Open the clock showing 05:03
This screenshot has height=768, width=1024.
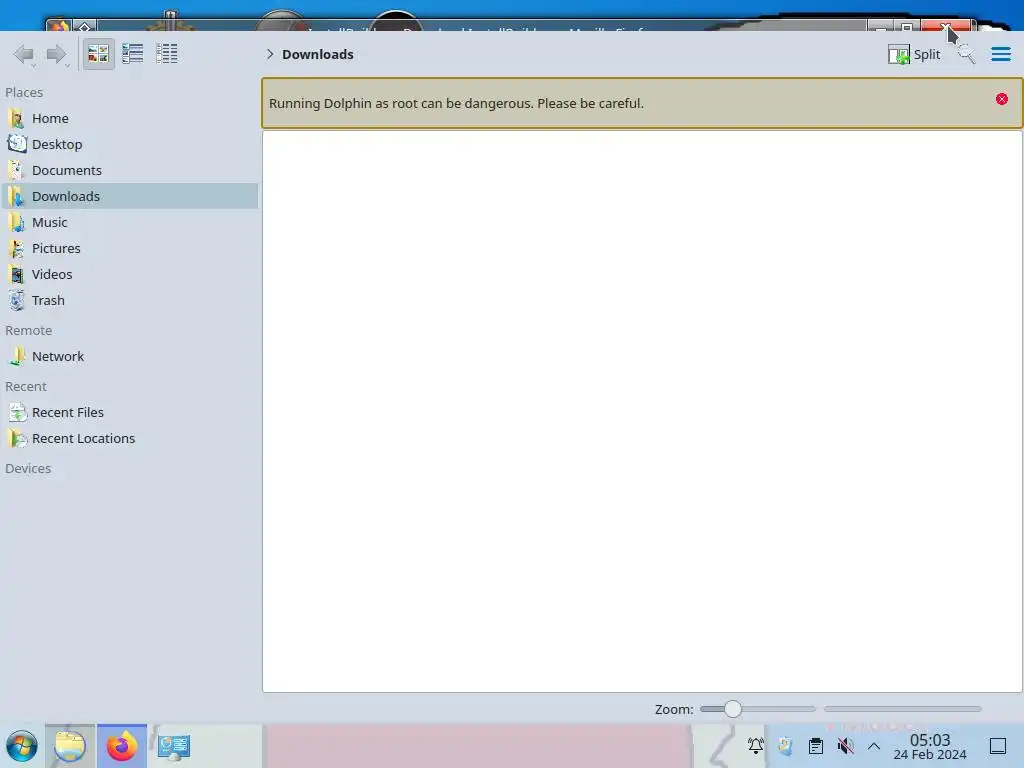click(930, 746)
